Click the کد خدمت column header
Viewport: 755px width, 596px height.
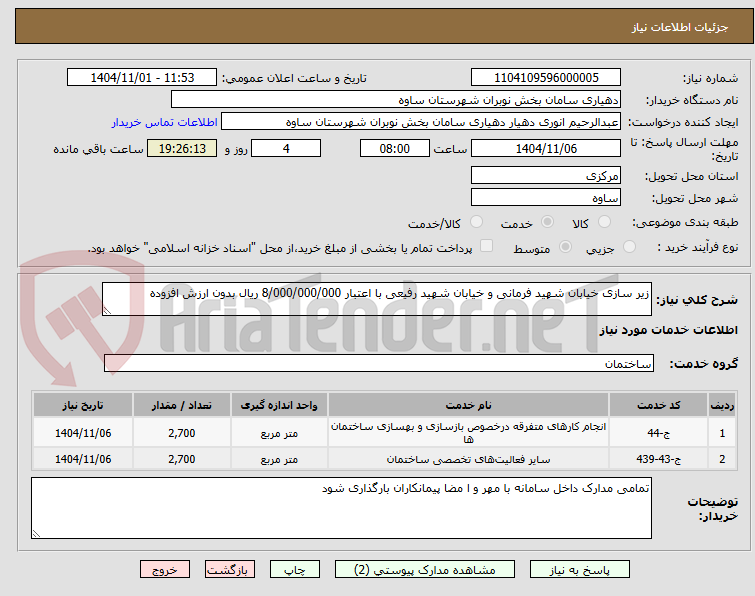(x=658, y=405)
